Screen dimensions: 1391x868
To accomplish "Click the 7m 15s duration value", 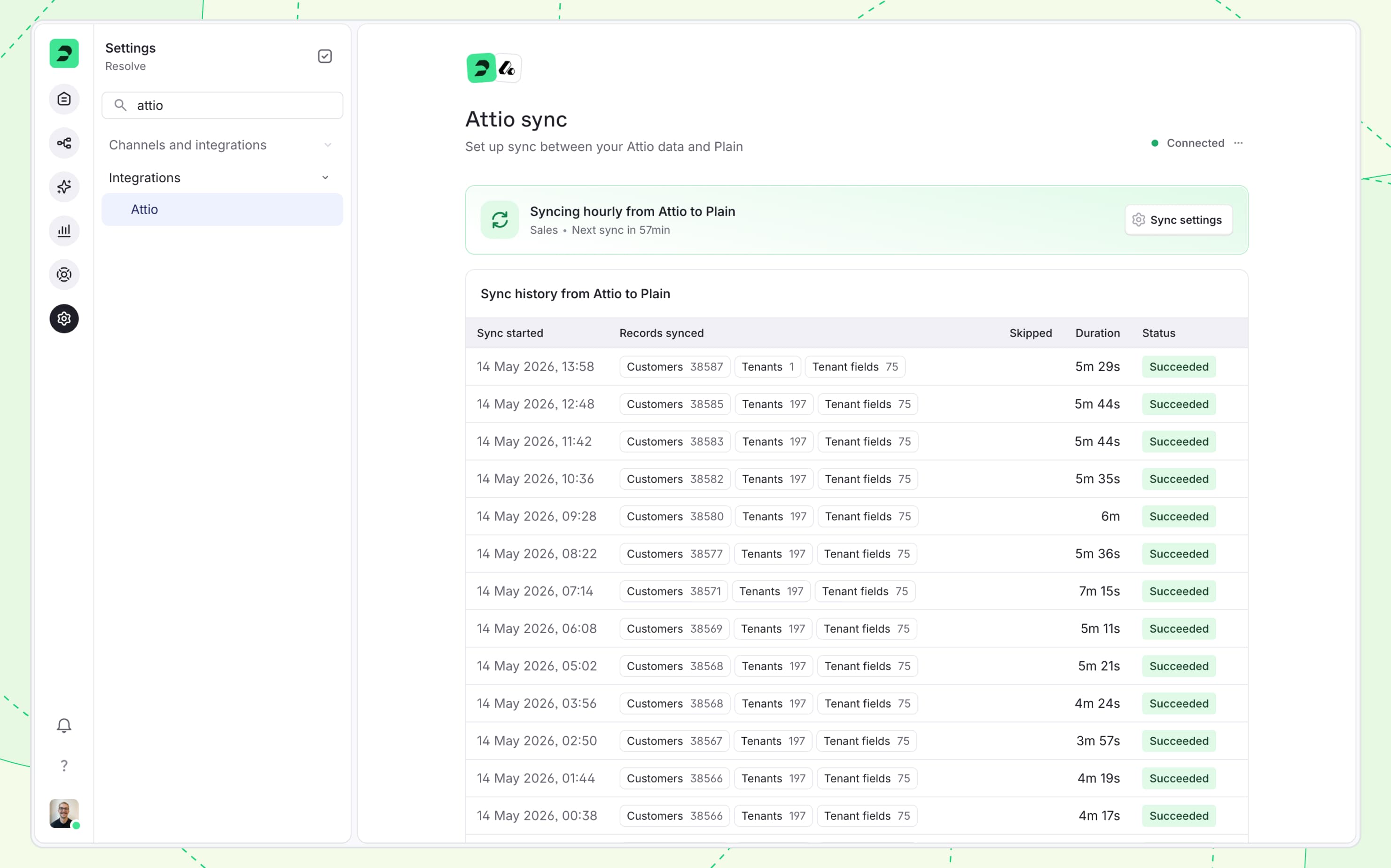I will pos(1099,591).
